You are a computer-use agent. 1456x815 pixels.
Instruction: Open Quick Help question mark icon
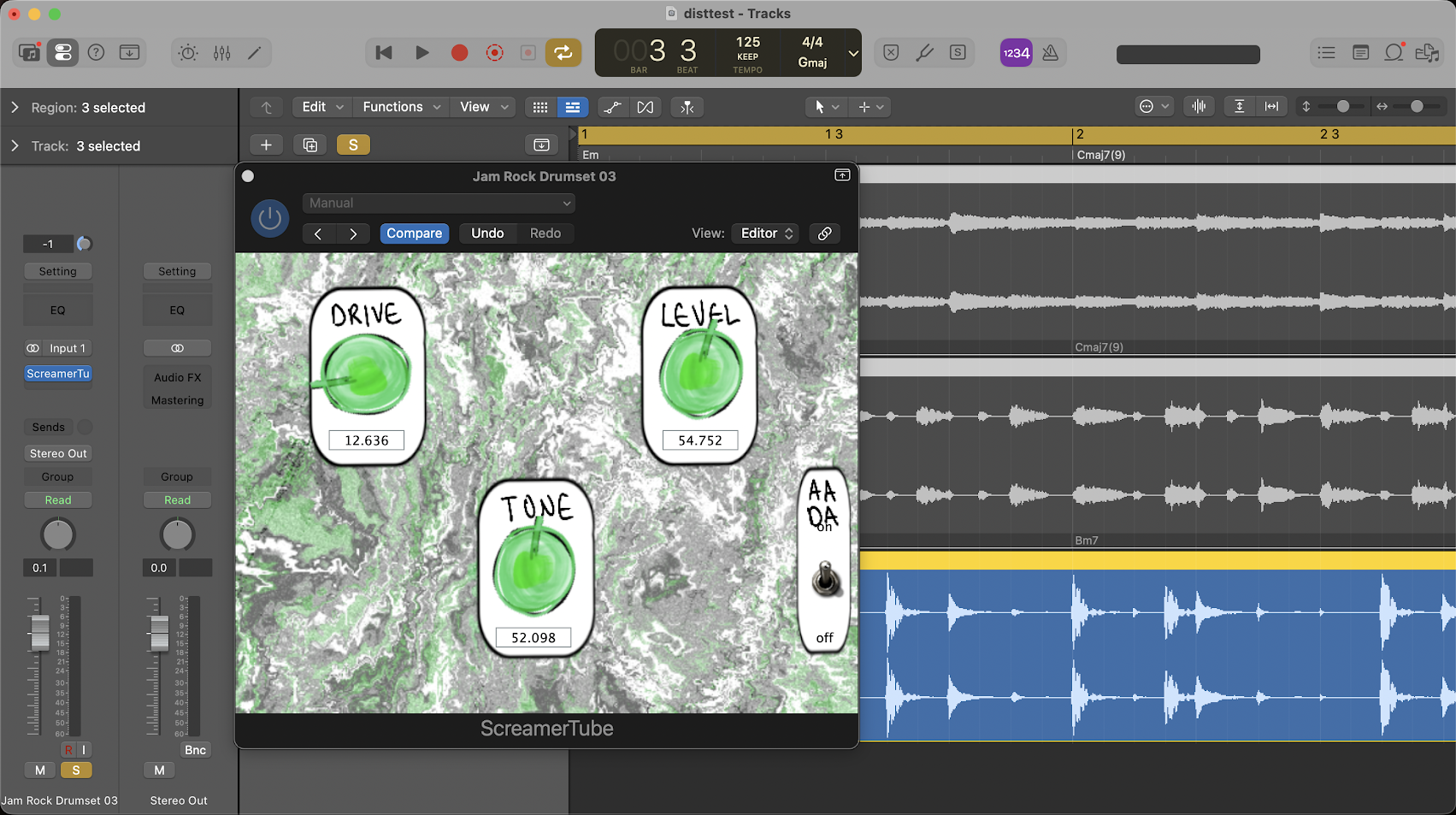[x=97, y=53]
